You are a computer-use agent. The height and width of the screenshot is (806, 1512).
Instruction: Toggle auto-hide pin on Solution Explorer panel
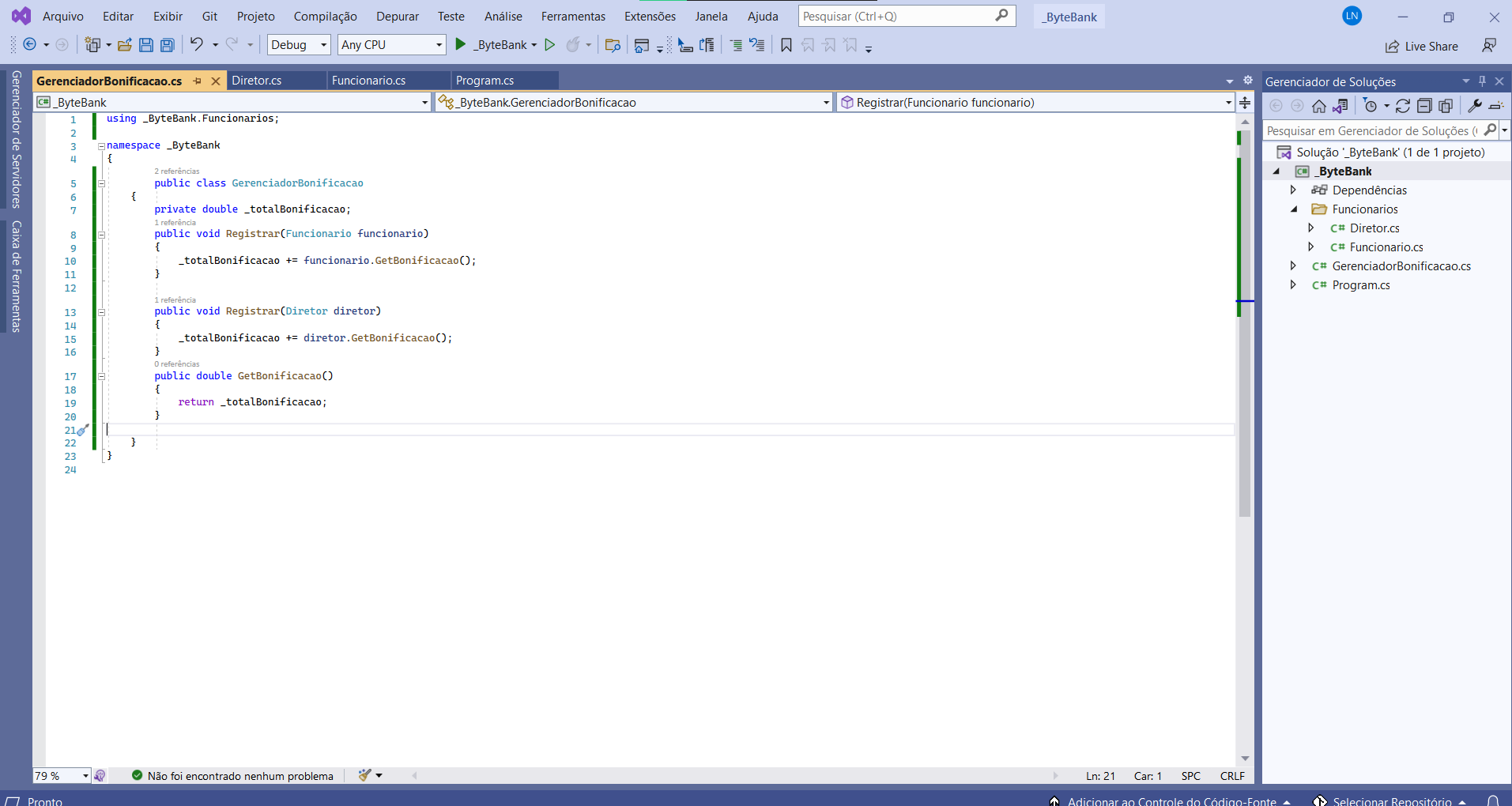click(x=1482, y=81)
